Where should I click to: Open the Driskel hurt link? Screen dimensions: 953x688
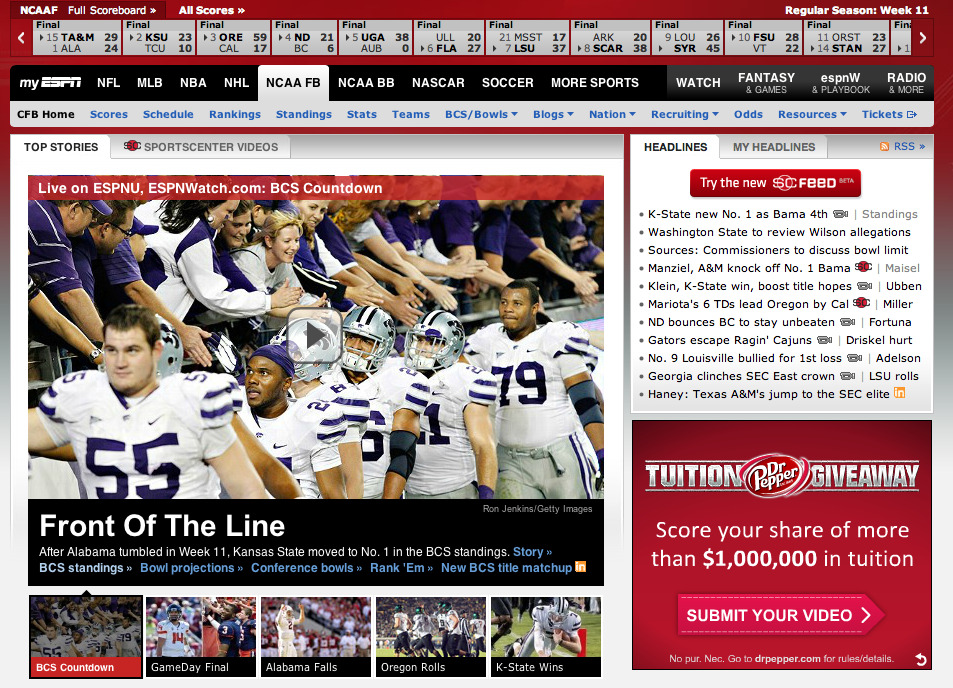[879, 340]
